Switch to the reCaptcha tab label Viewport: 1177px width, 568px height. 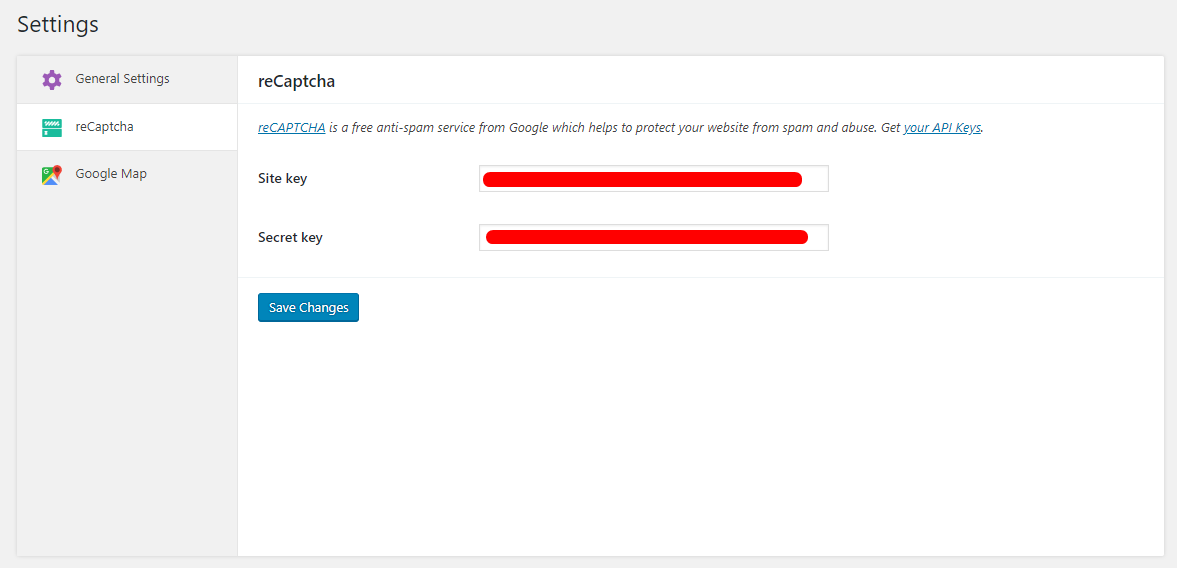click(104, 127)
